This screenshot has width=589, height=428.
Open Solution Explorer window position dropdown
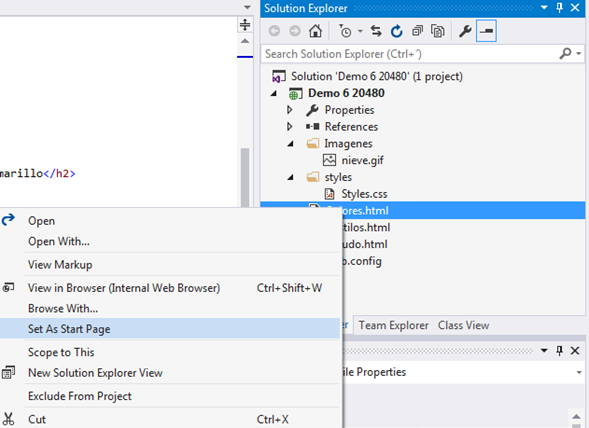pos(544,8)
